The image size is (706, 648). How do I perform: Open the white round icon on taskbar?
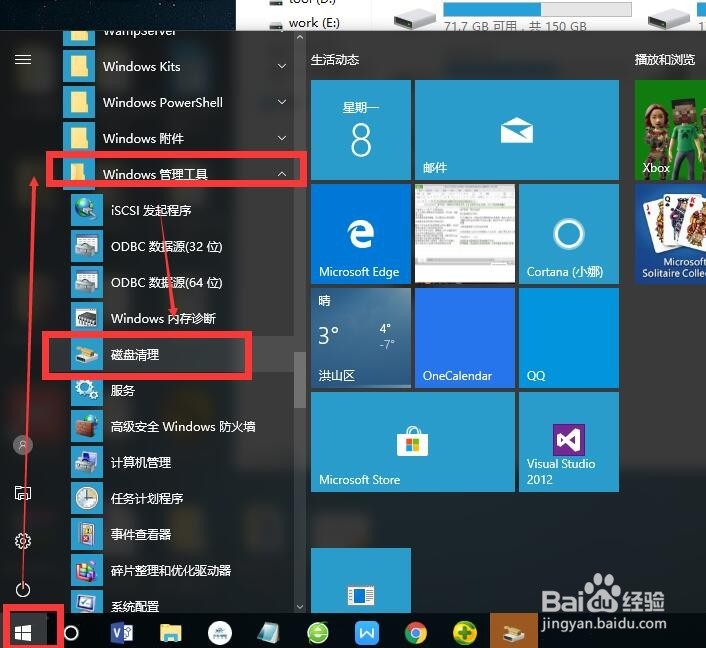click(220, 633)
